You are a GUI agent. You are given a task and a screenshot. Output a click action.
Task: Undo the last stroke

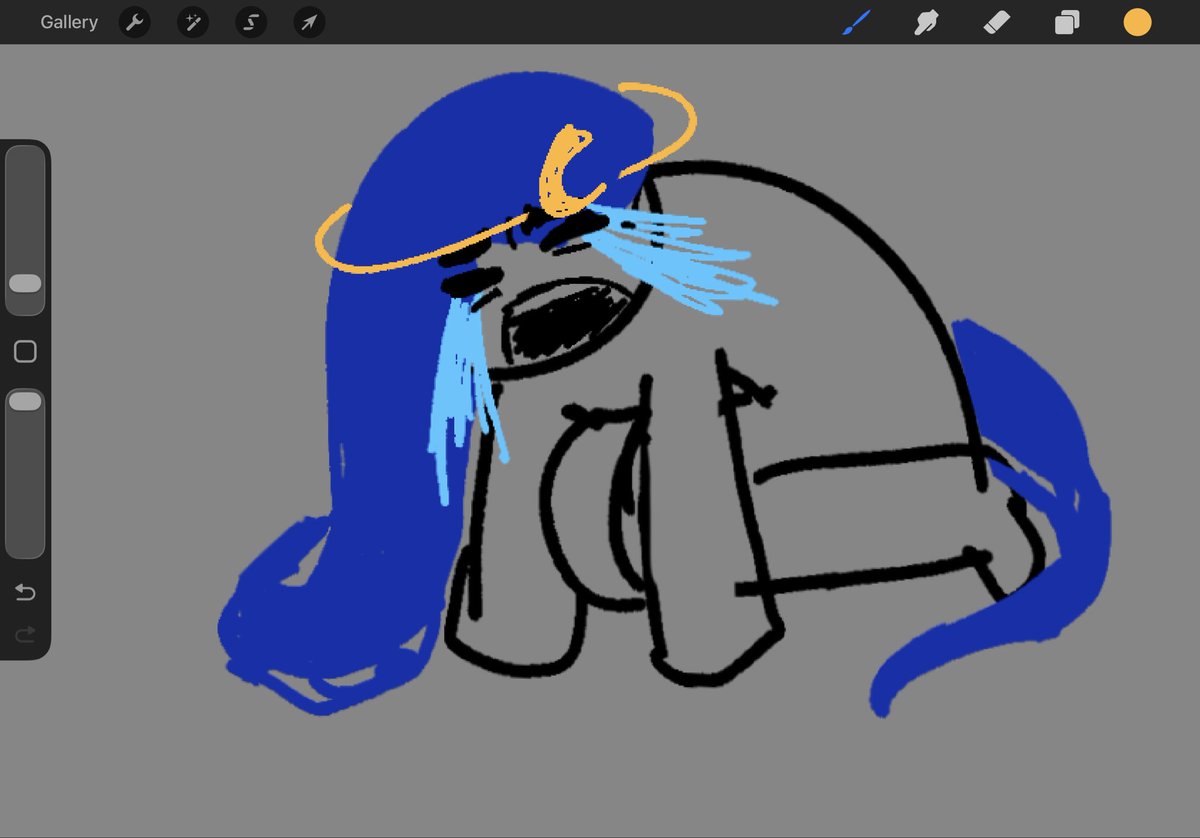click(25, 593)
